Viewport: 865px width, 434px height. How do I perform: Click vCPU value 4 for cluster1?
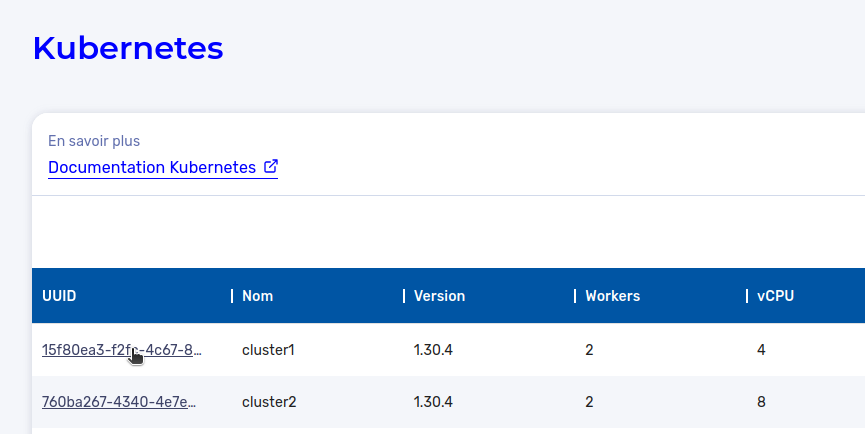pos(761,350)
